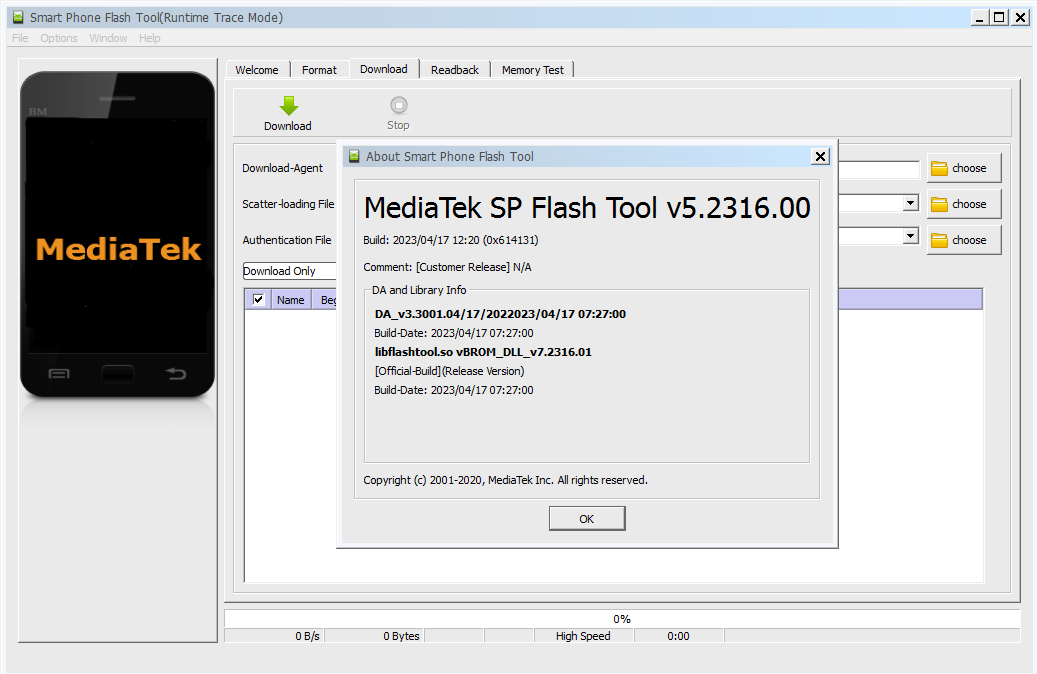Click the Copyright MediaTek Inc. line

505,480
